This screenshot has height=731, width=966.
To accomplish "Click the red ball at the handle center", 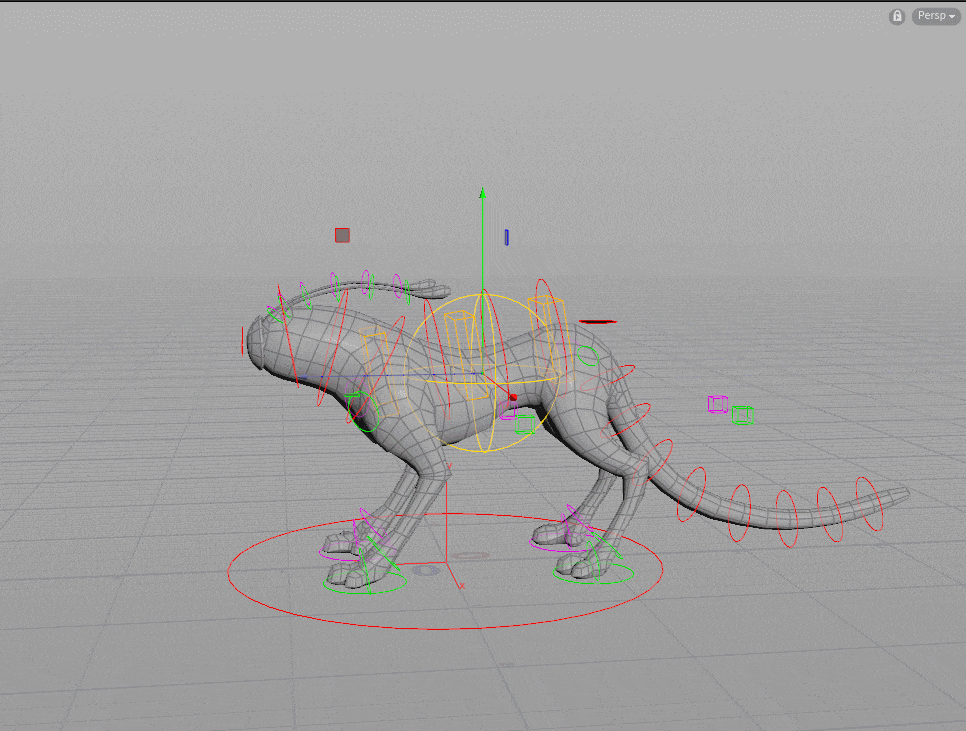I will point(513,398).
